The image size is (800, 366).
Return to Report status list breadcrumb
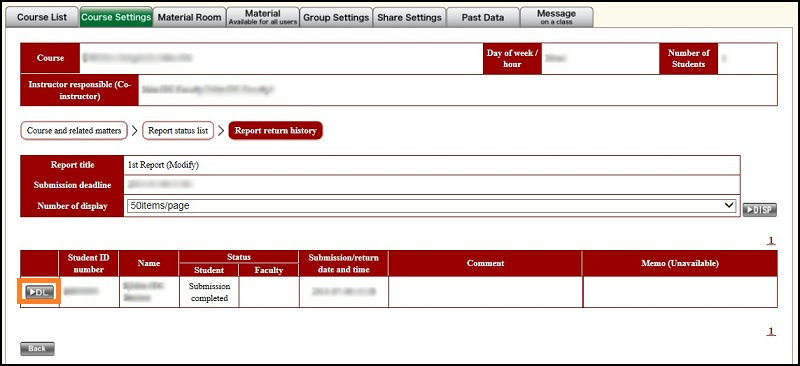(x=178, y=131)
